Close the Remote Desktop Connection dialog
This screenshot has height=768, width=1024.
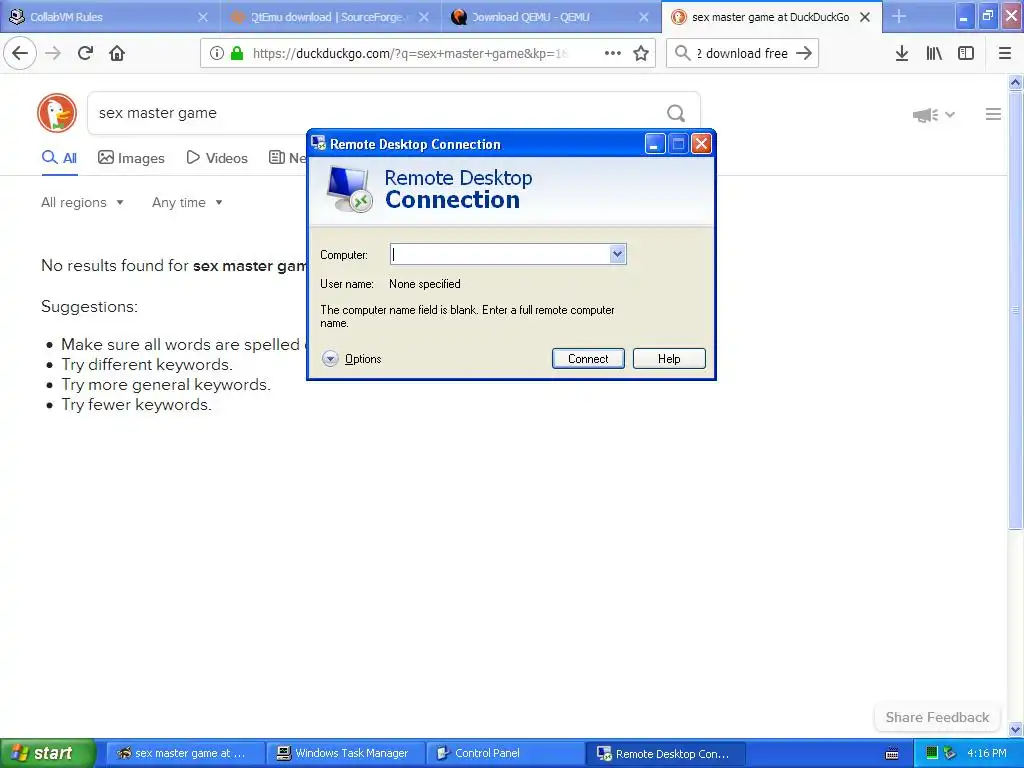[701, 143]
